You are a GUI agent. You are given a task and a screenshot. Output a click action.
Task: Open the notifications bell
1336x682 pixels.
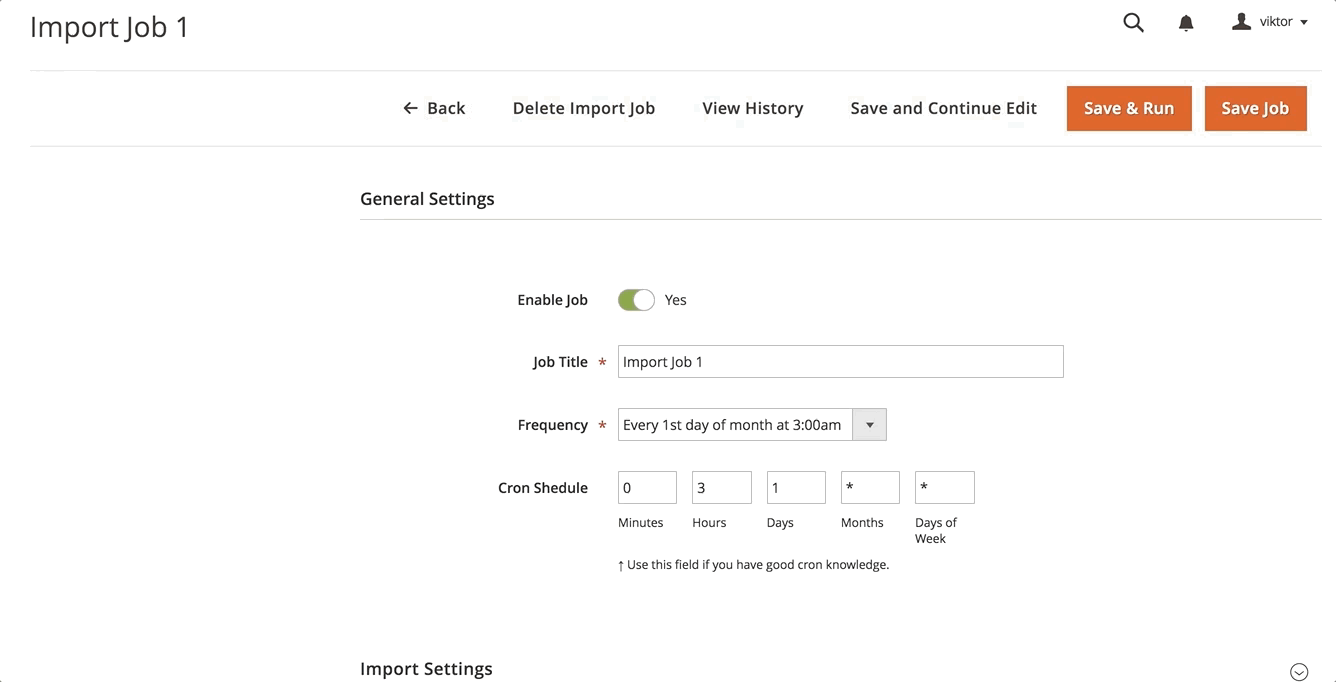tap(1186, 23)
